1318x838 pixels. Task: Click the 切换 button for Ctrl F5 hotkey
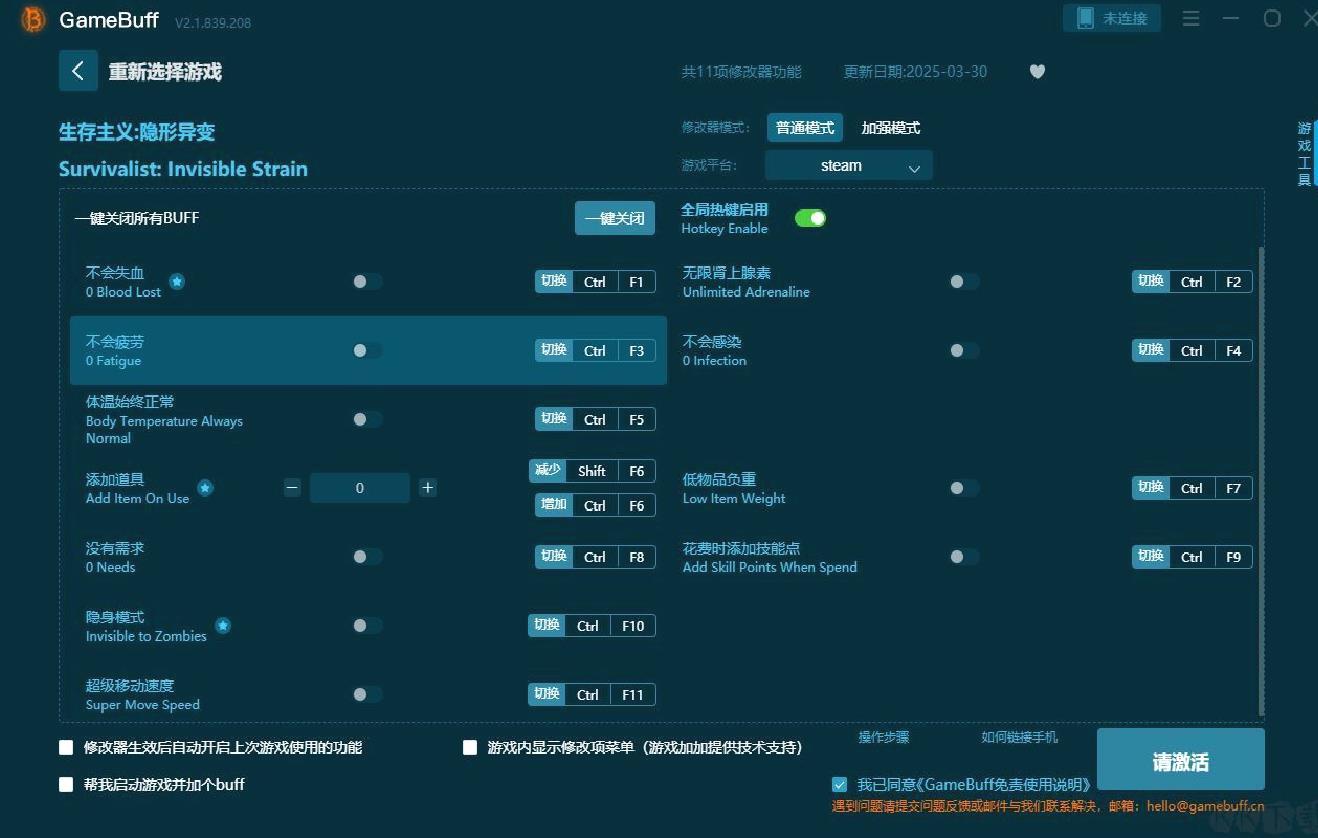pos(554,419)
